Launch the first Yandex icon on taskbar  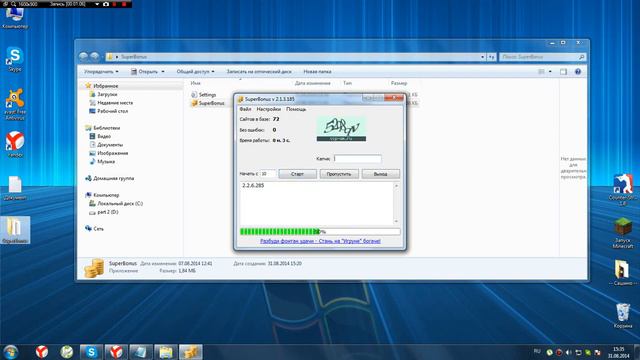pyautogui.click(x=42, y=351)
